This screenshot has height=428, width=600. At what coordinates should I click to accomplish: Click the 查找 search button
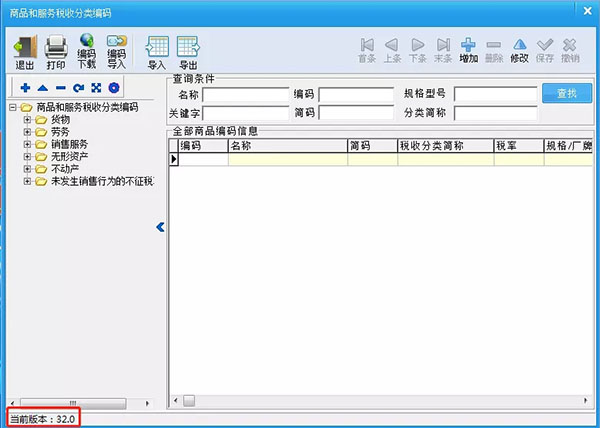[x=567, y=93]
